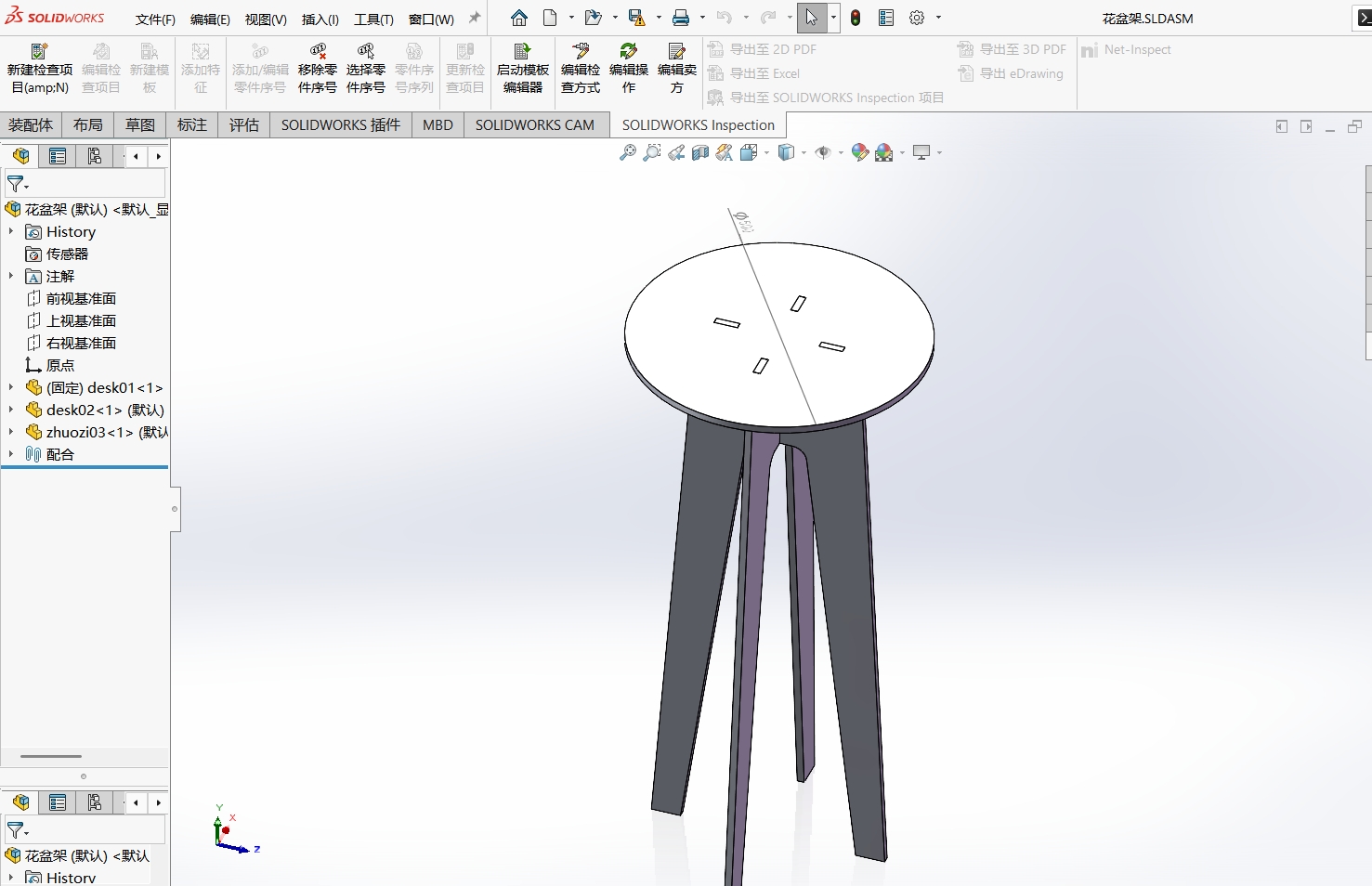Open File Properties list icon
The image size is (1372, 886).
(886, 18)
